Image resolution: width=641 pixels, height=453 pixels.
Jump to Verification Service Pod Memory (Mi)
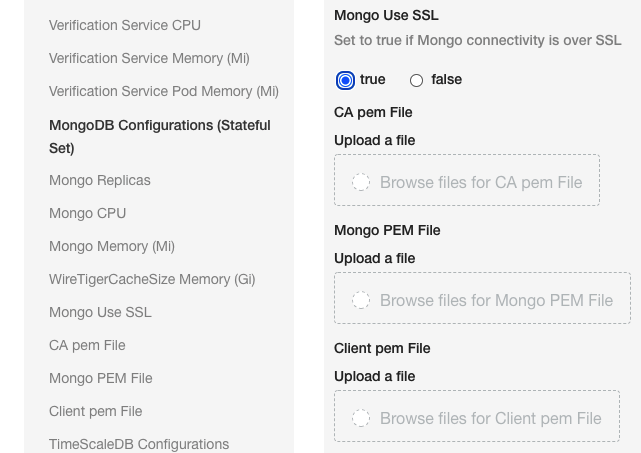point(164,92)
